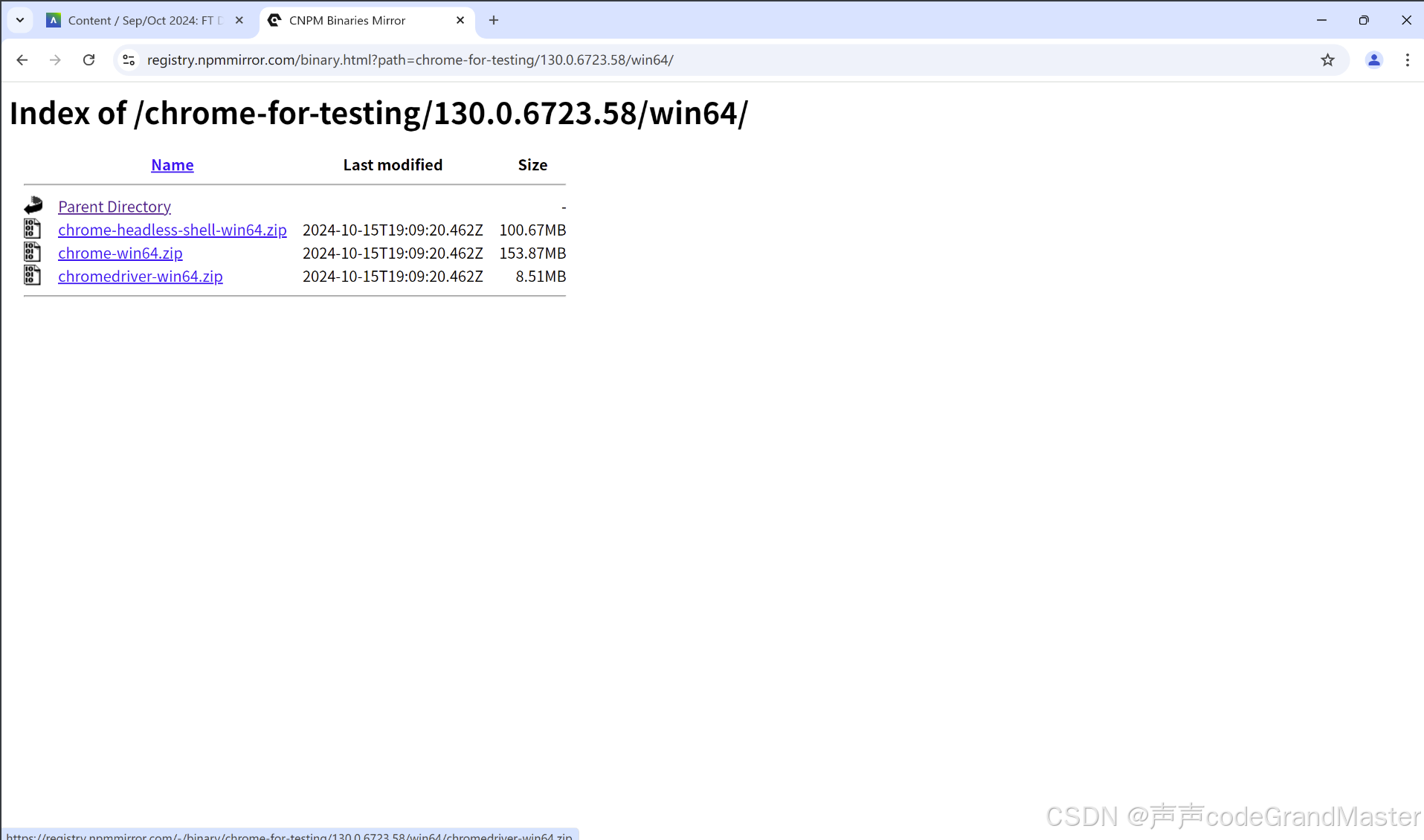The height and width of the screenshot is (840, 1424).
Task: Open site information icon in address bar
Action: [x=129, y=60]
